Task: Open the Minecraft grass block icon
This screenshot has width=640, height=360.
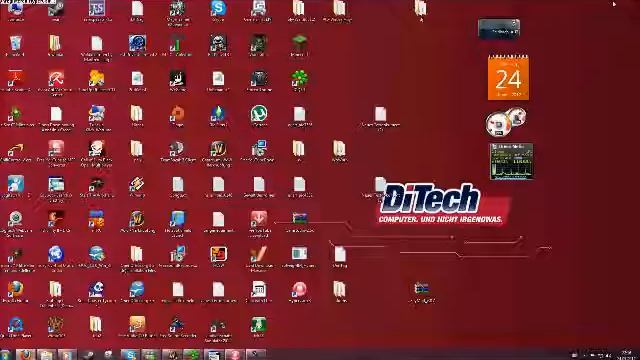Action: [299, 43]
